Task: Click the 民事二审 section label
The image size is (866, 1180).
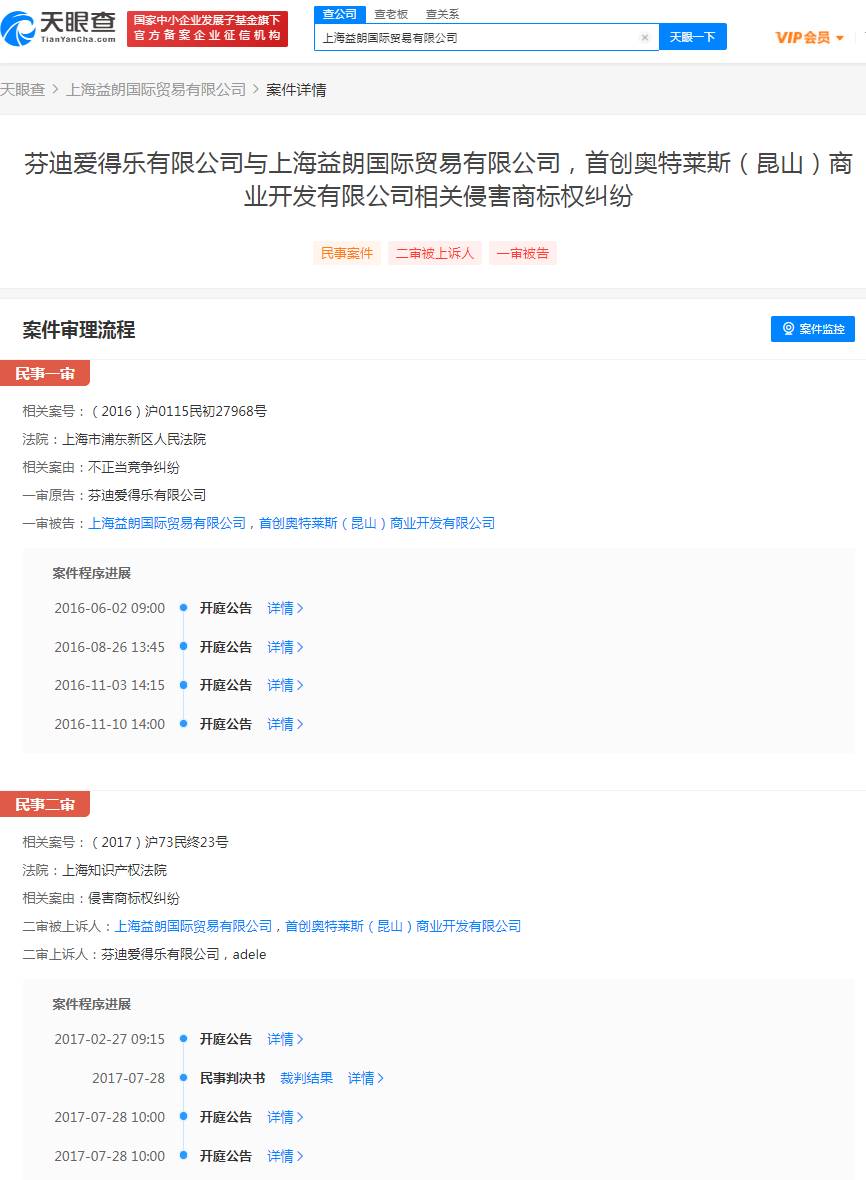Action: pos(45,804)
